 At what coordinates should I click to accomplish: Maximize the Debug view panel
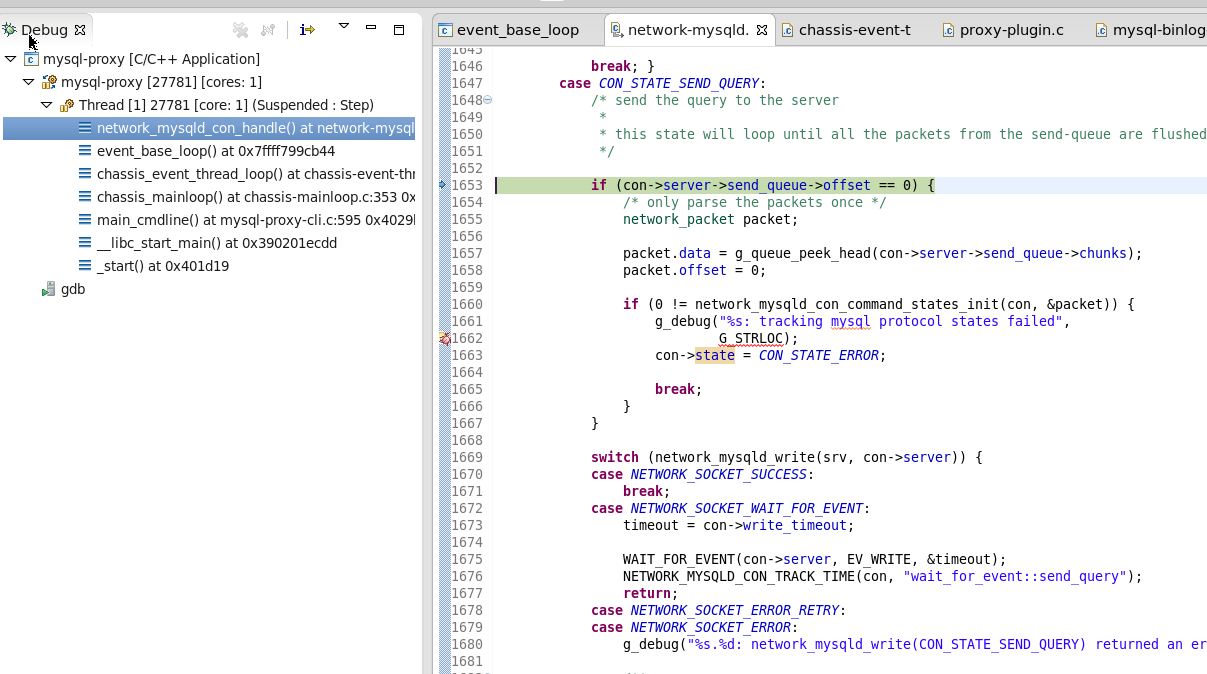coord(398,30)
